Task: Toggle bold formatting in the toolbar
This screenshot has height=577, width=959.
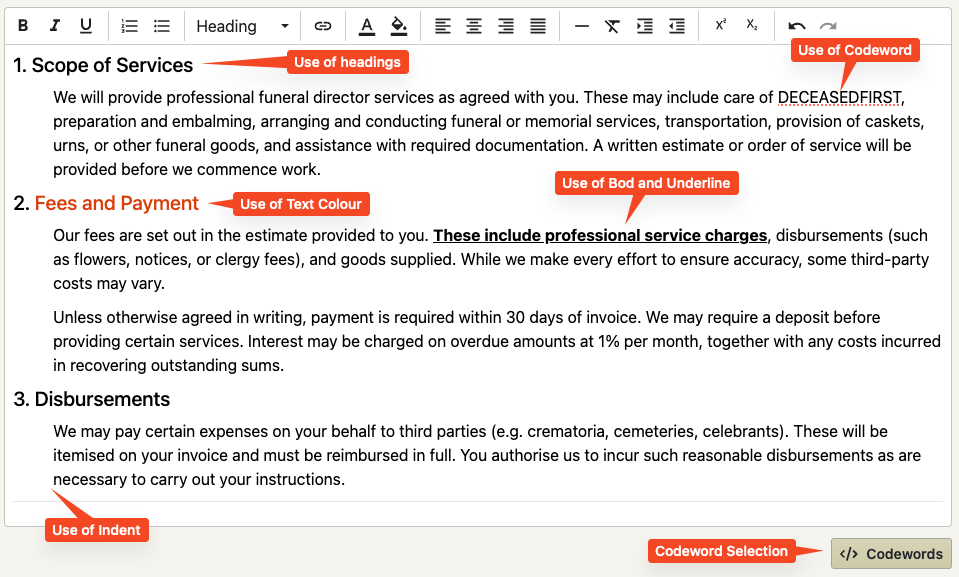Action: pos(23,26)
